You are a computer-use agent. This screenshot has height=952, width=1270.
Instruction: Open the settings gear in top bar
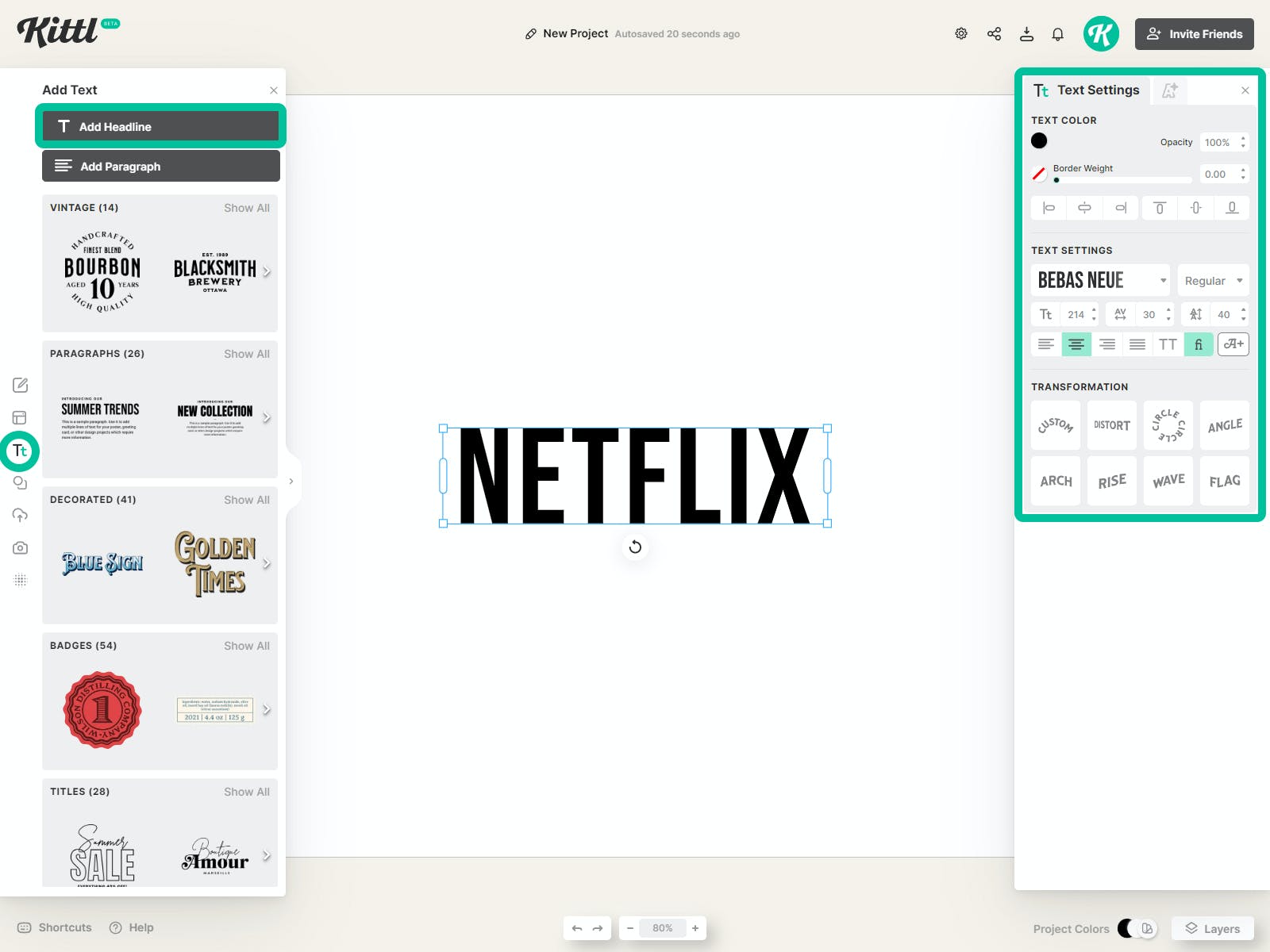(960, 33)
